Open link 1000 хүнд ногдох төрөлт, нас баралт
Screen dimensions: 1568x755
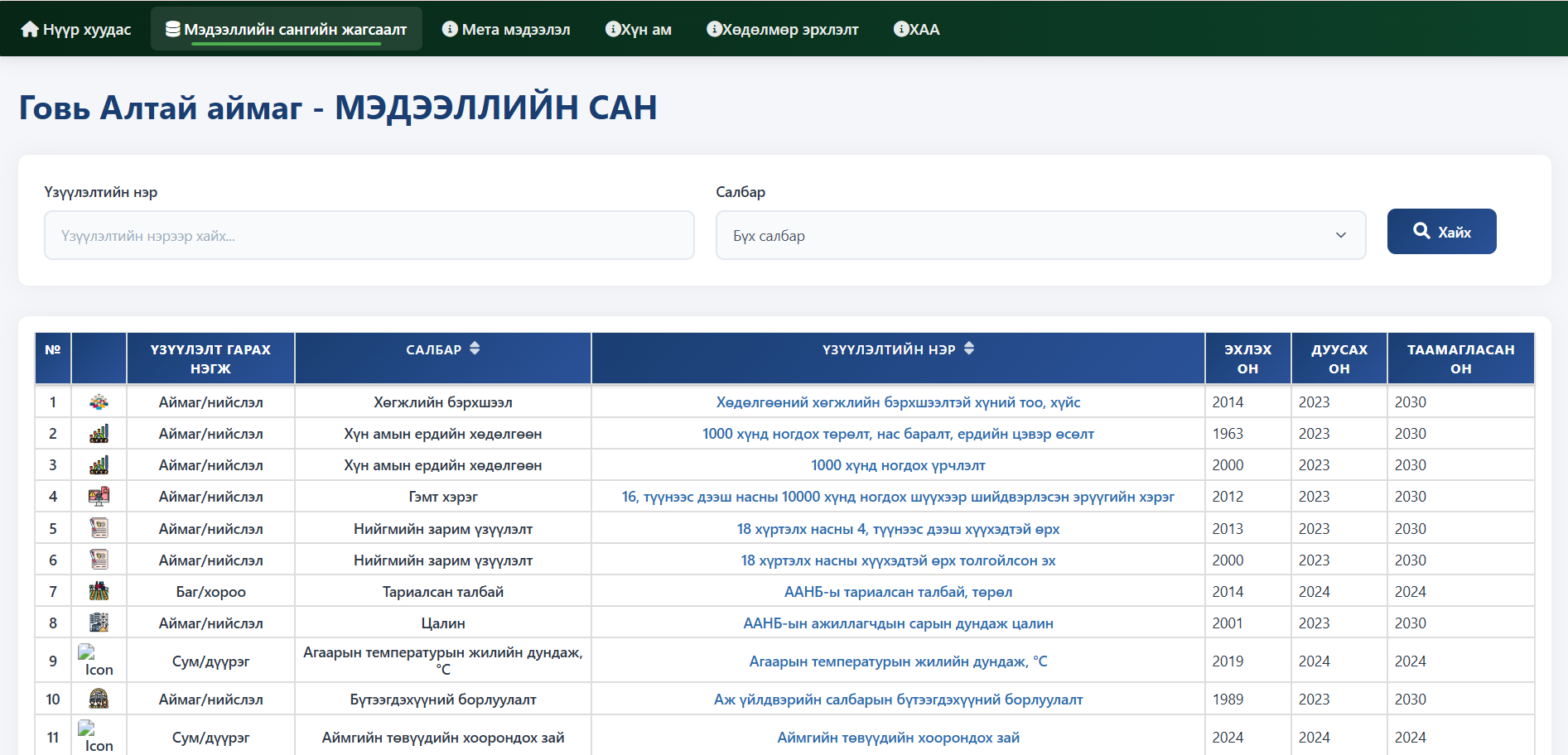[x=898, y=434]
